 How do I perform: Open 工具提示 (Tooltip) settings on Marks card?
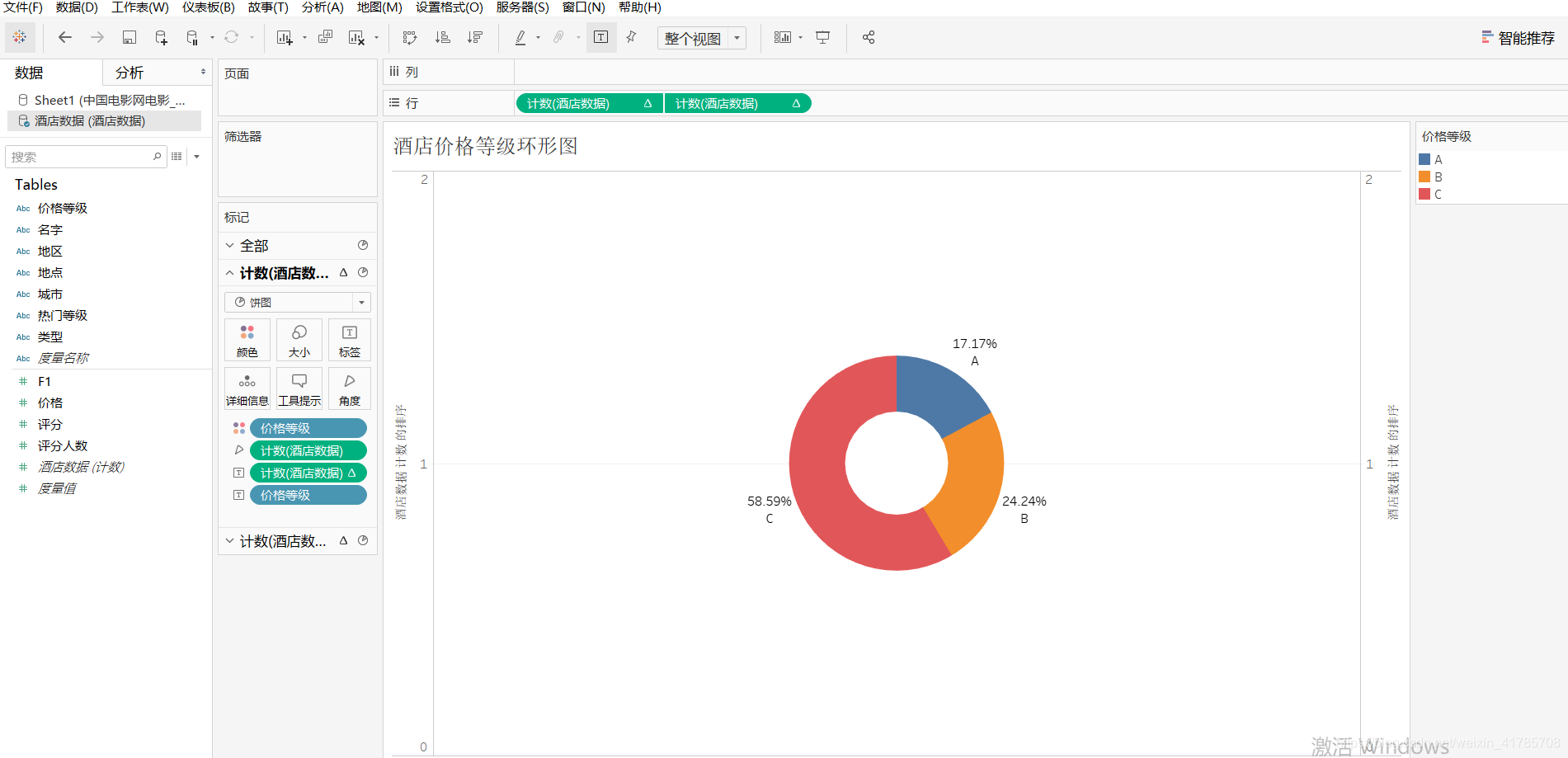tap(299, 388)
